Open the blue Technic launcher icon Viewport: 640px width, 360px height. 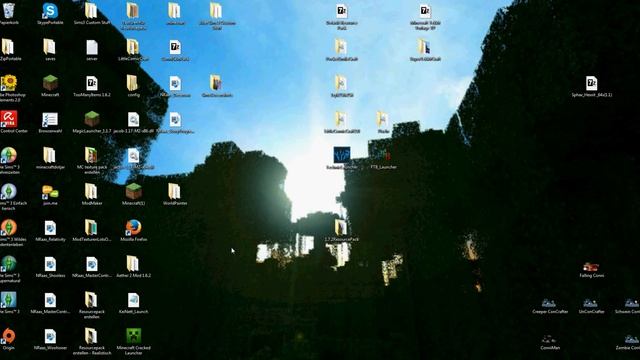coord(342,155)
